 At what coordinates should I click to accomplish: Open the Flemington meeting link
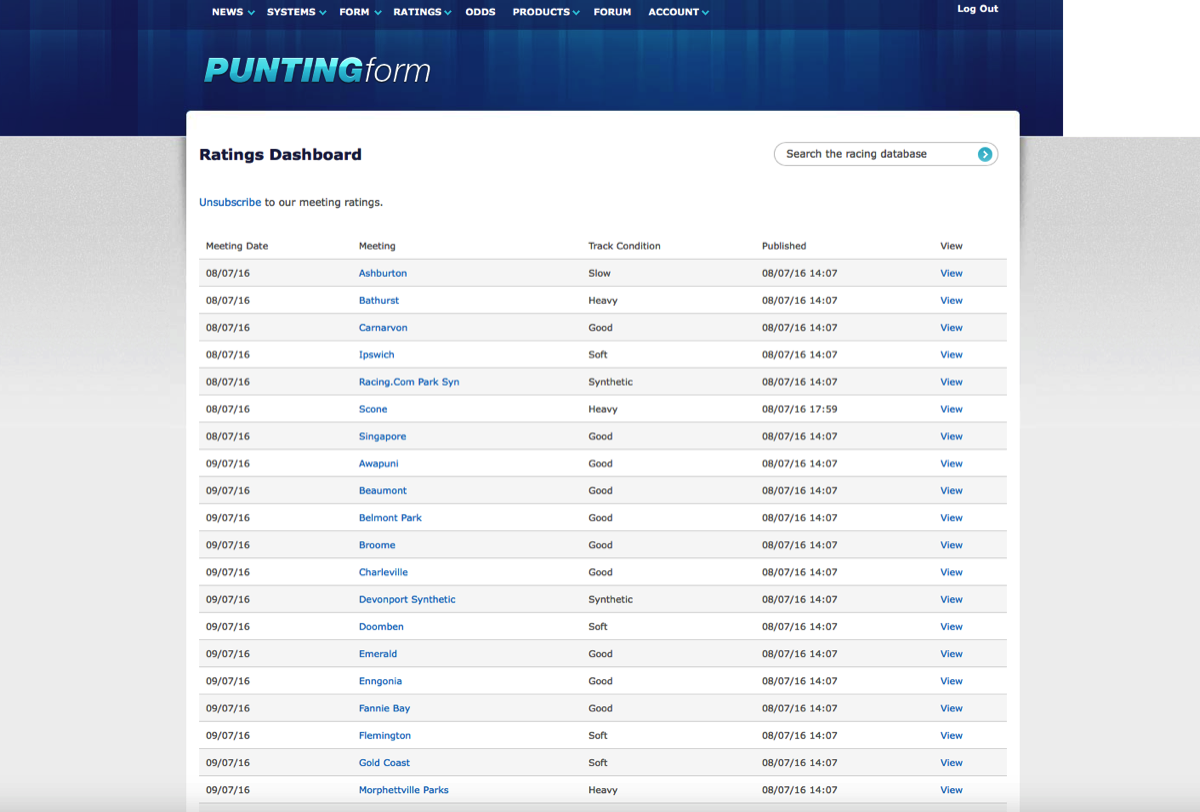[x=385, y=735]
